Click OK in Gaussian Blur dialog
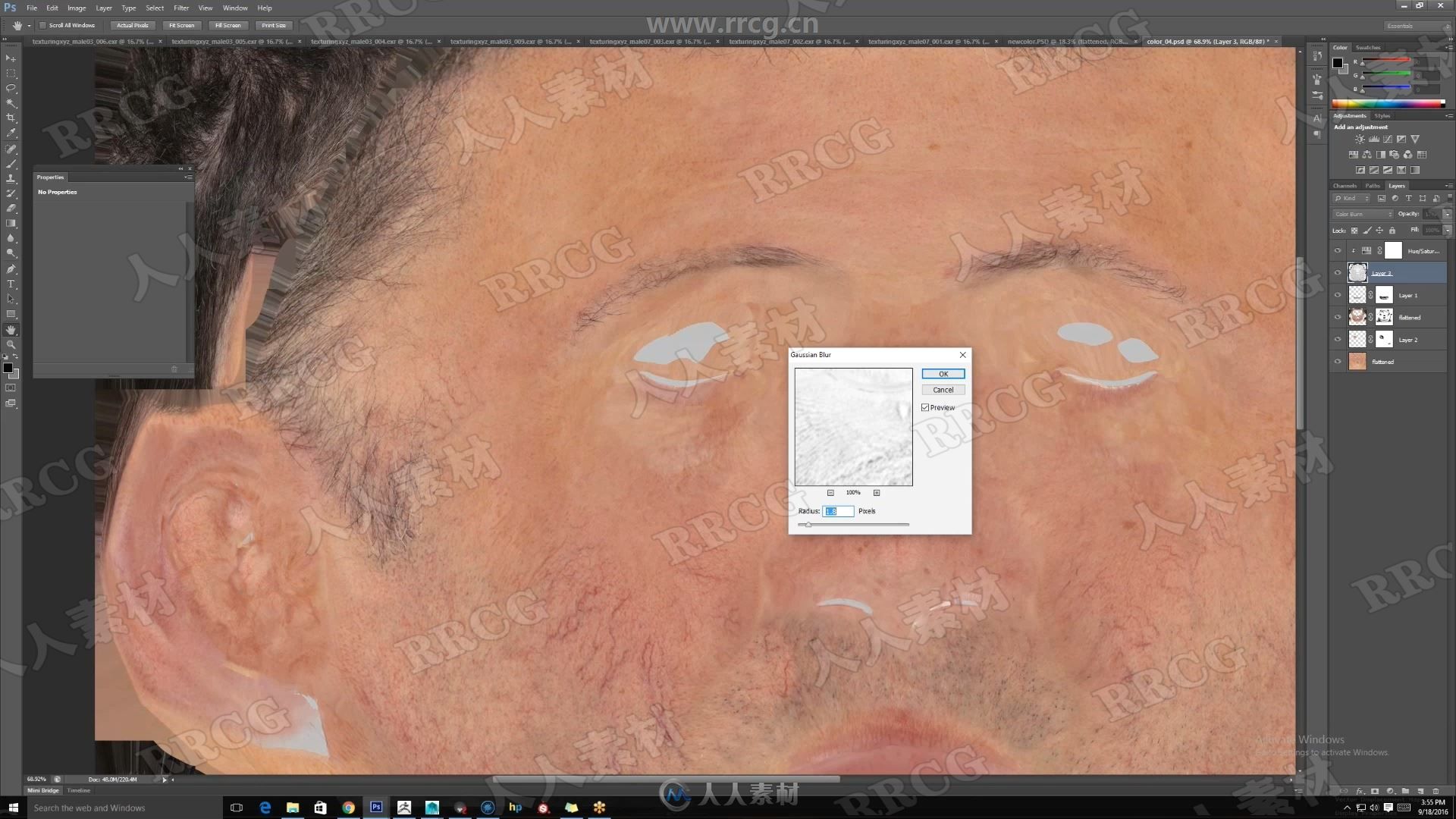This screenshot has width=1456, height=819. [x=943, y=374]
